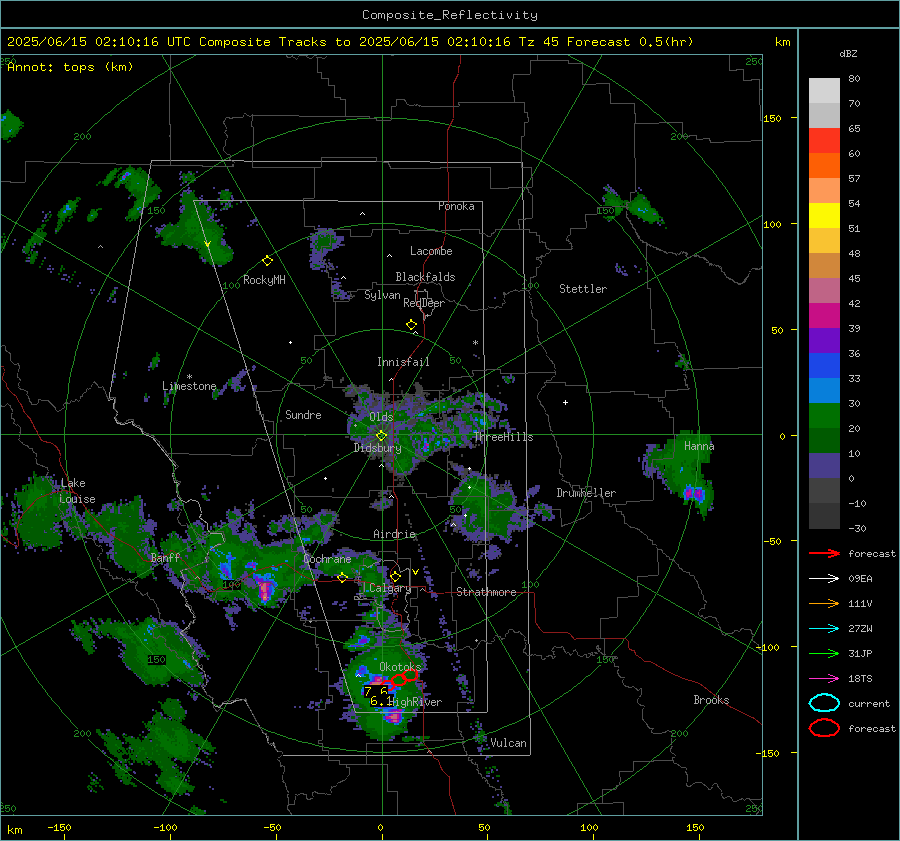Click the Airdrie label
This screenshot has height=841, width=900.
(x=394, y=534)
